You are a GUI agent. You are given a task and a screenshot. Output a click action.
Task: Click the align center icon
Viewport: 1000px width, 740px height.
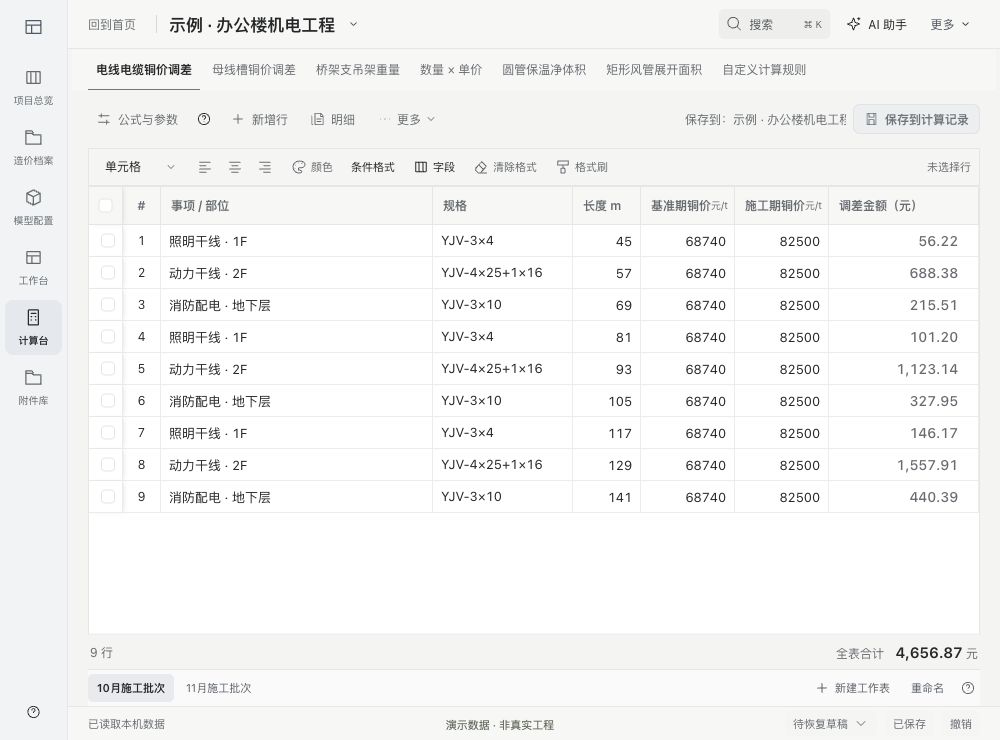tap(235, 167)
